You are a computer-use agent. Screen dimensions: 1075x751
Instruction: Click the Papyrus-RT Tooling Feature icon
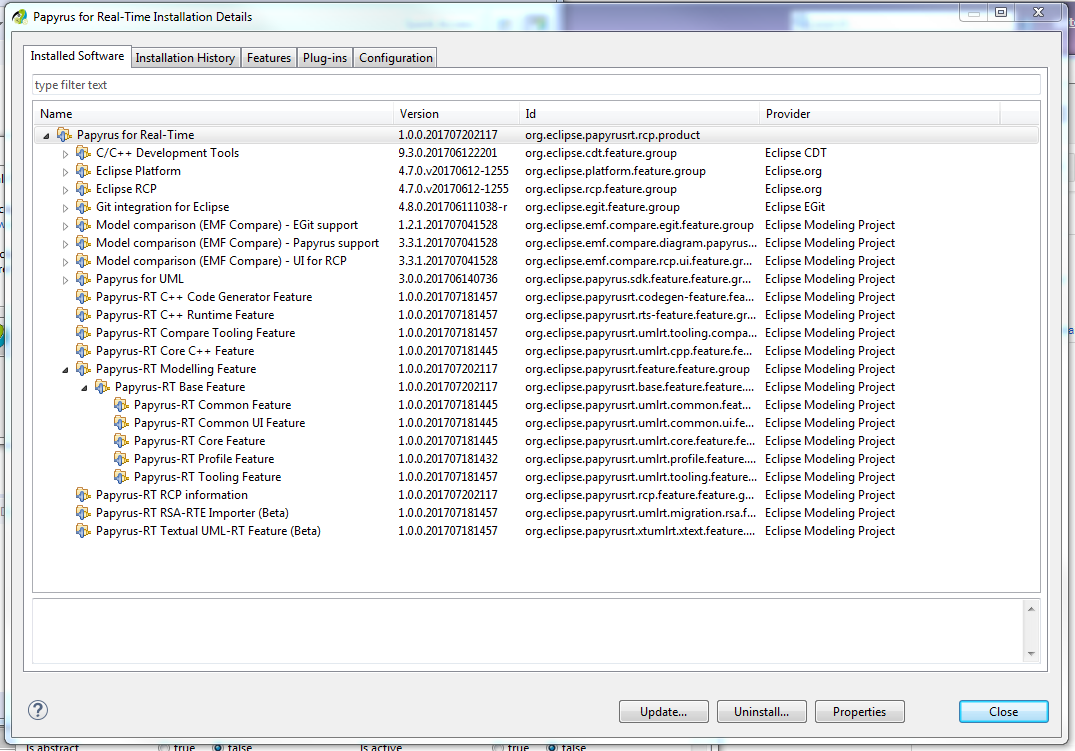121,477
